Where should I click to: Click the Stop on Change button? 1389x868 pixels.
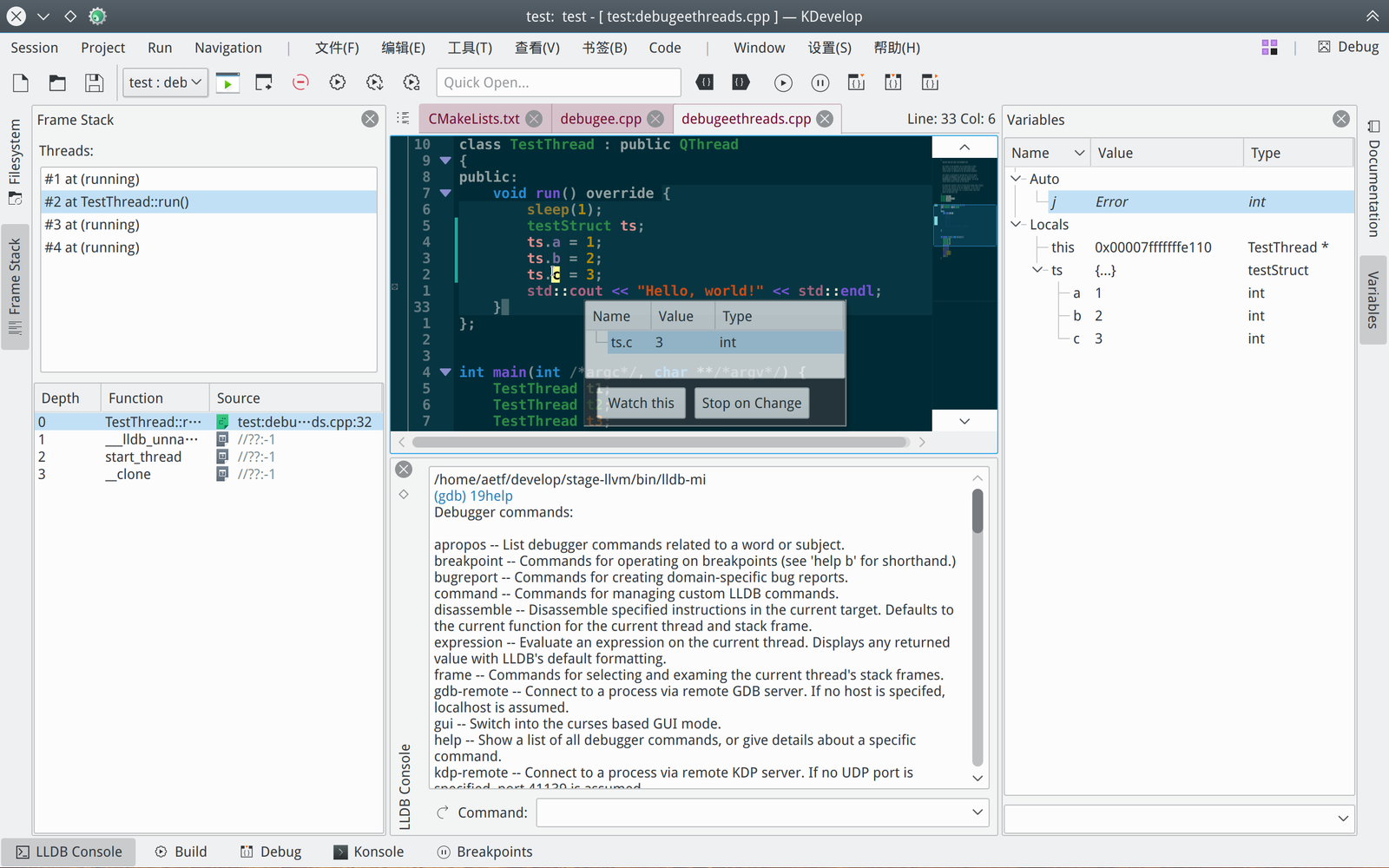click(751, 403)
